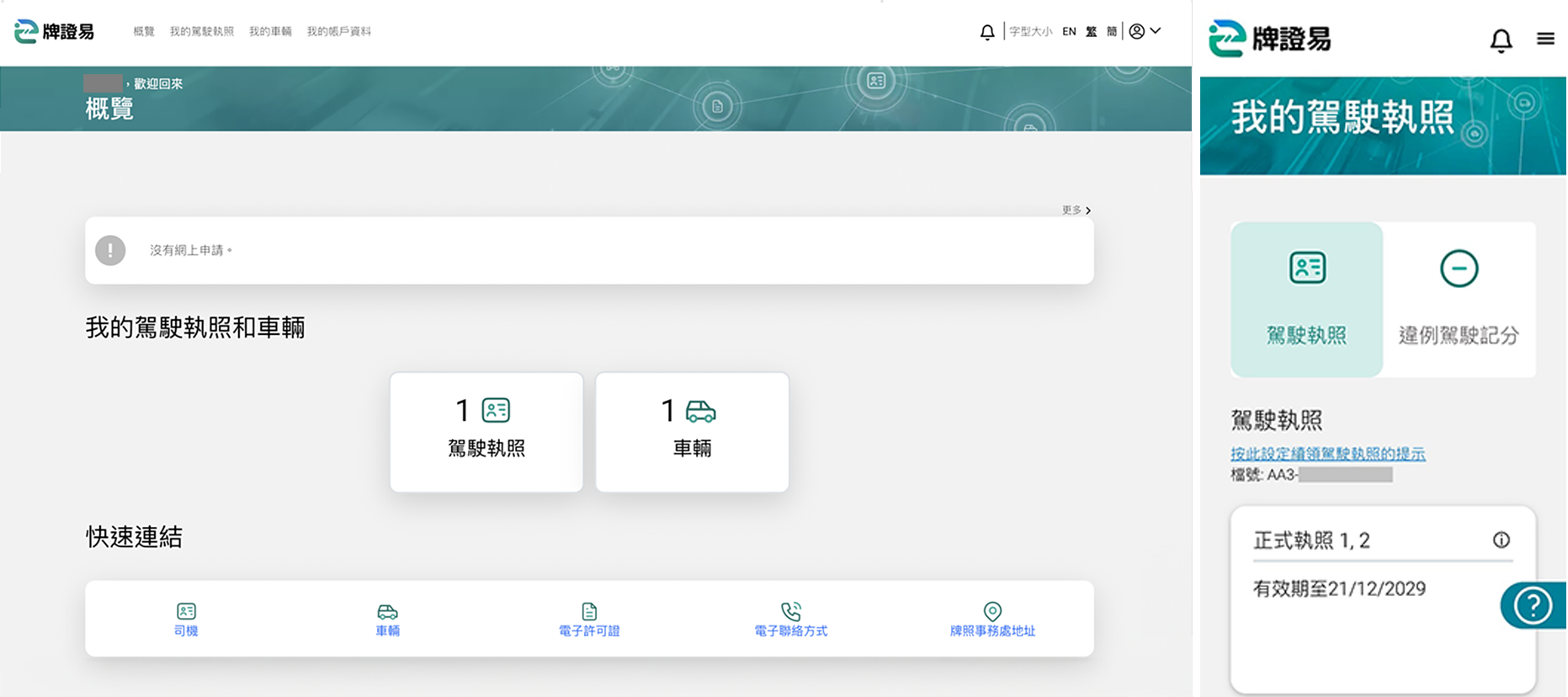Open 我的車輛 in the top navigation
Image resolution: width=1568 pixels, height=697 pixels.
[270, 31]
